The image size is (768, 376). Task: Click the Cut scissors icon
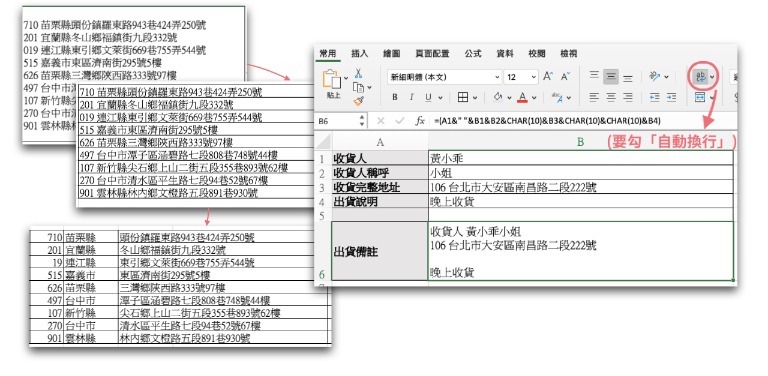(x=359, y=73)
